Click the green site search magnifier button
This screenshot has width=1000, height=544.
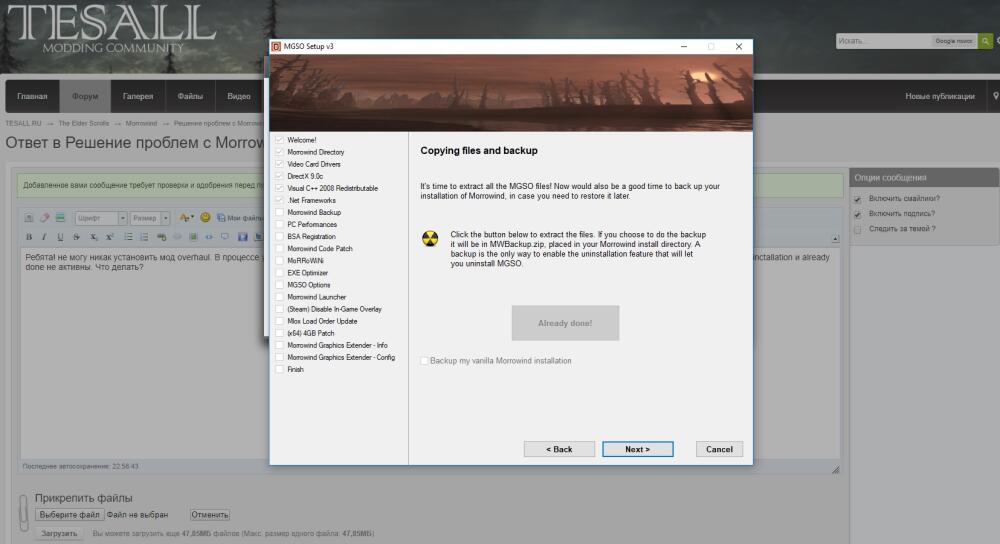coord(985,41)
